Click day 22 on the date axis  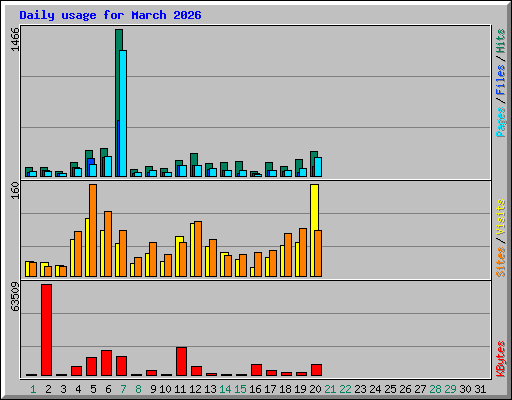[x=345, y=389]
